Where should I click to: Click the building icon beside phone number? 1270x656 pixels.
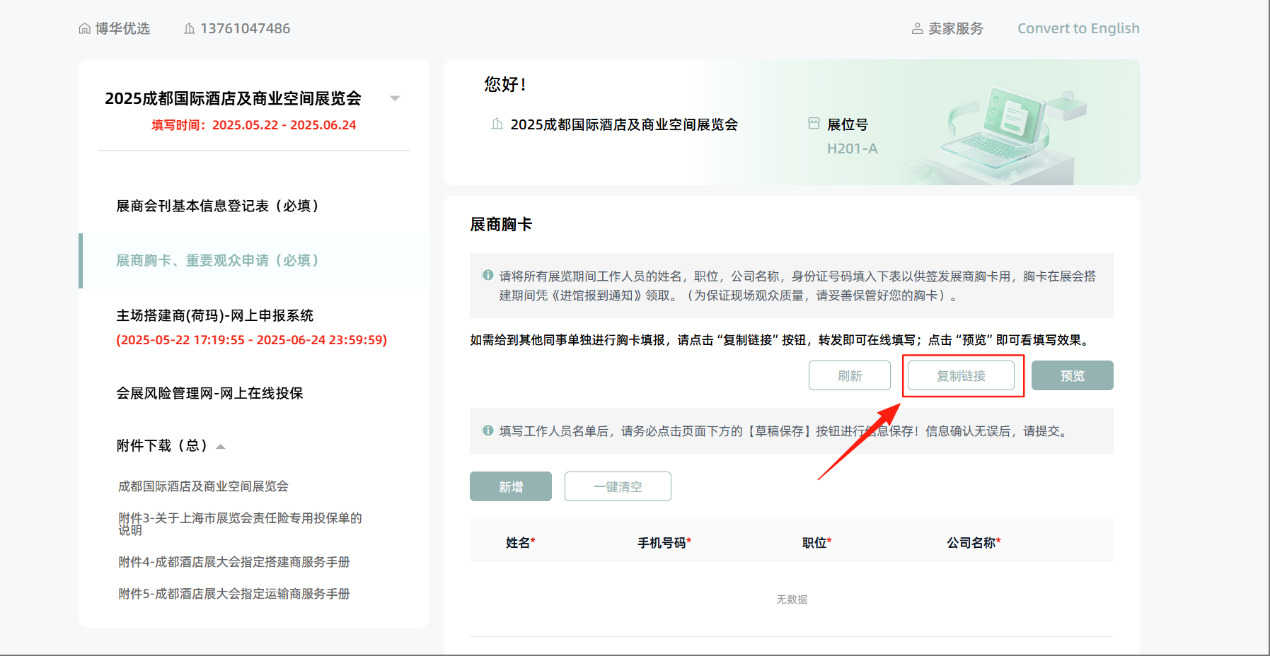190,29
